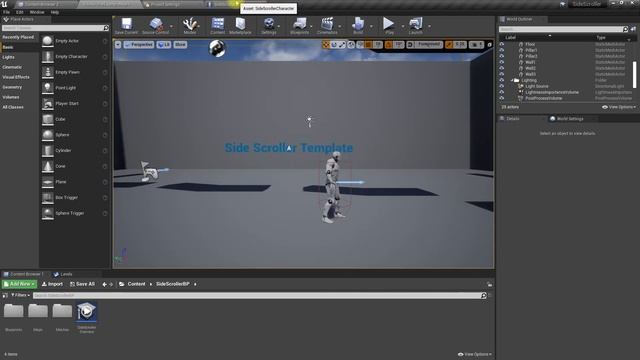Viewport: 640px width, 360px height.
Task: Toggle visibility of Wall3 actor
Action: tap(502, 74)
